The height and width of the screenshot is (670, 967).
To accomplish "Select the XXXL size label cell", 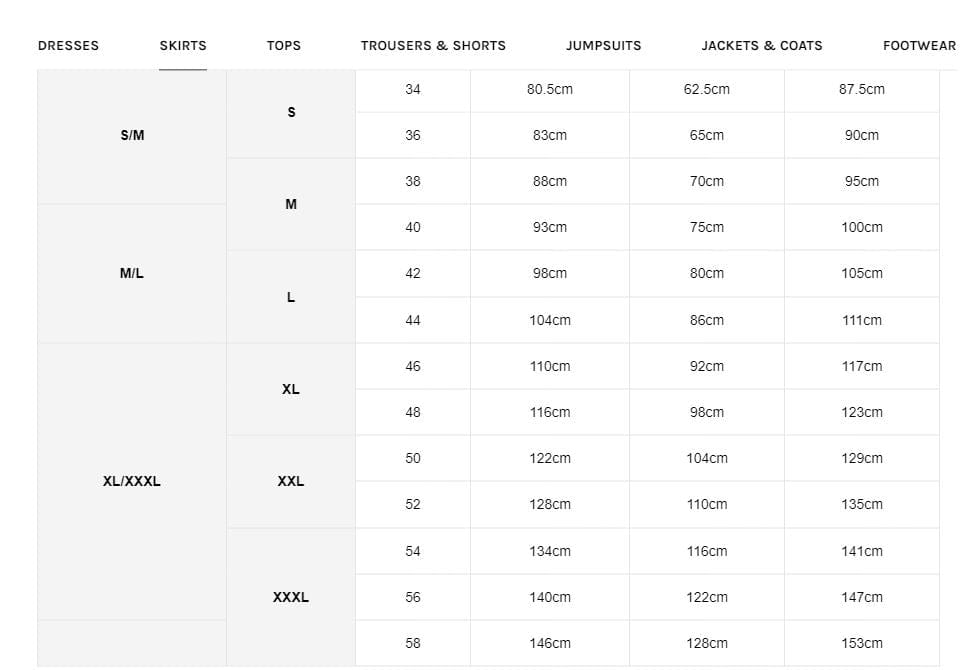I will tap(291, 597).
